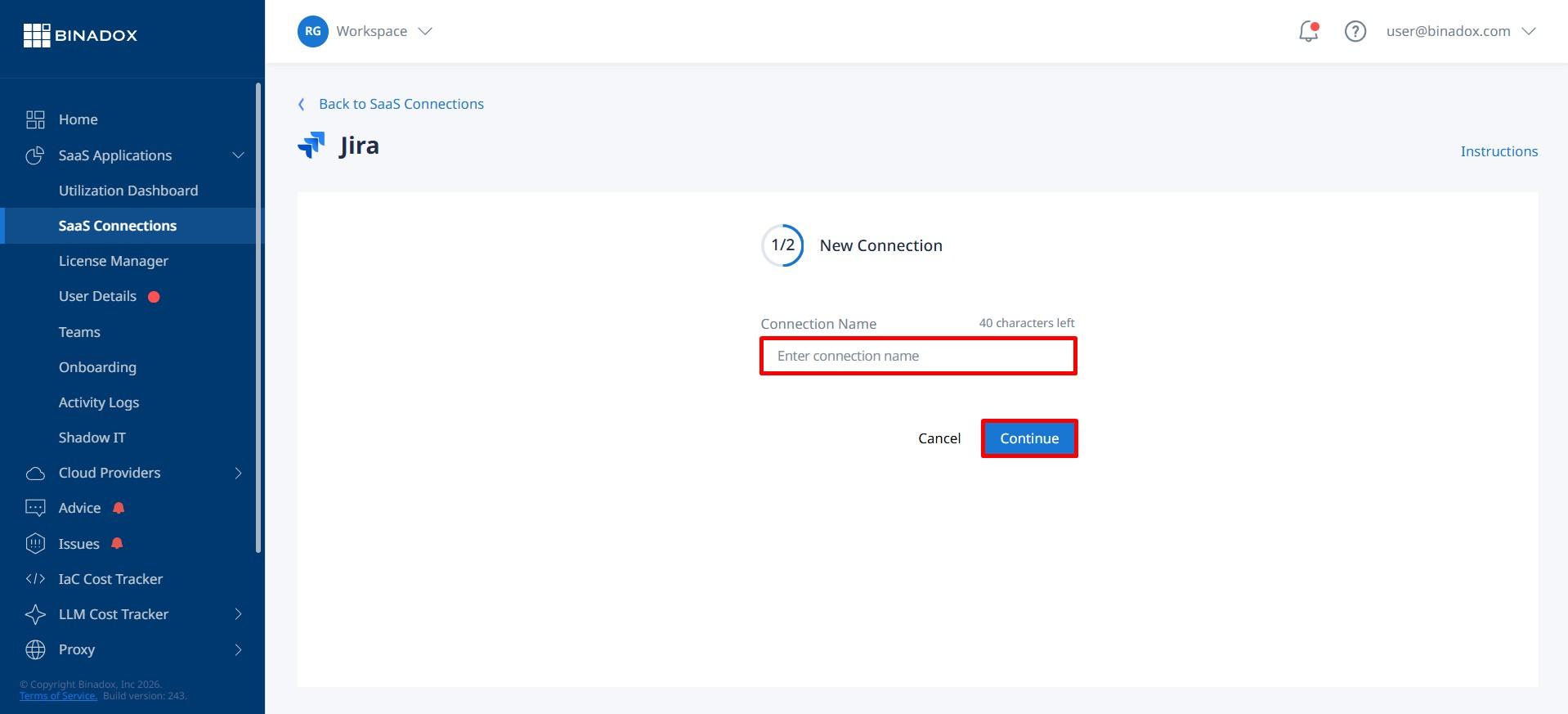The image size is (1568, 714).
Task: Go to Home in the sidebar
Action: [x=78, y=119]
